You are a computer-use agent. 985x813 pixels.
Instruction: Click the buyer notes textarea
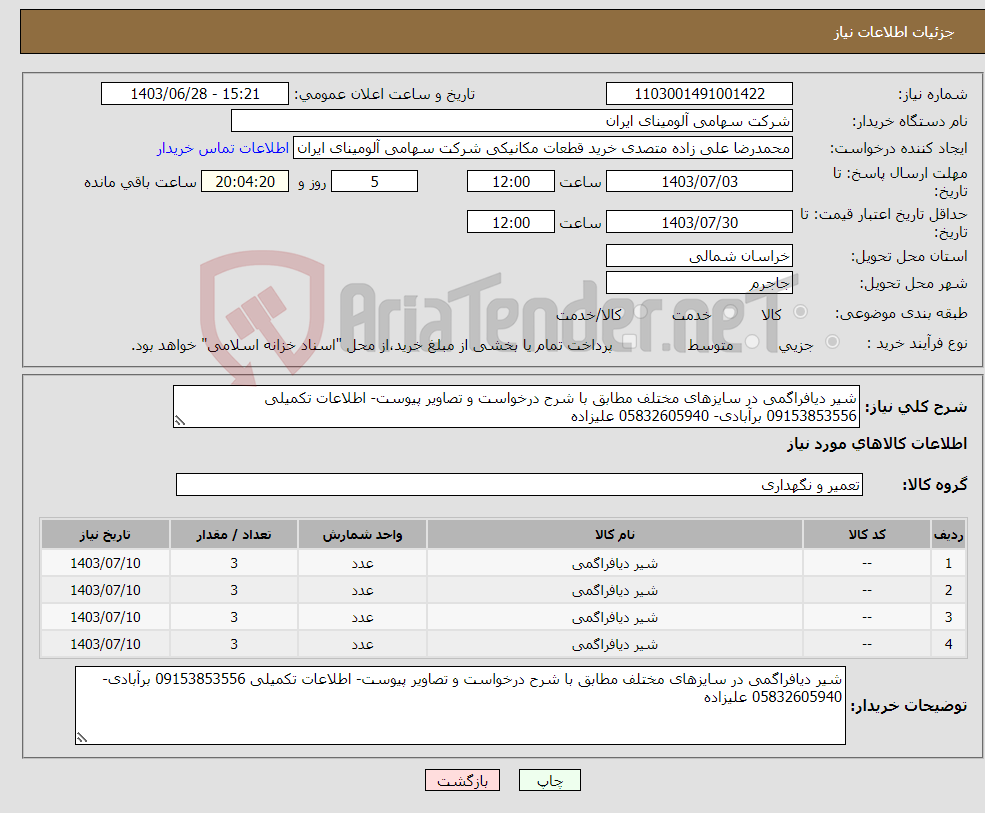point(460,706)
